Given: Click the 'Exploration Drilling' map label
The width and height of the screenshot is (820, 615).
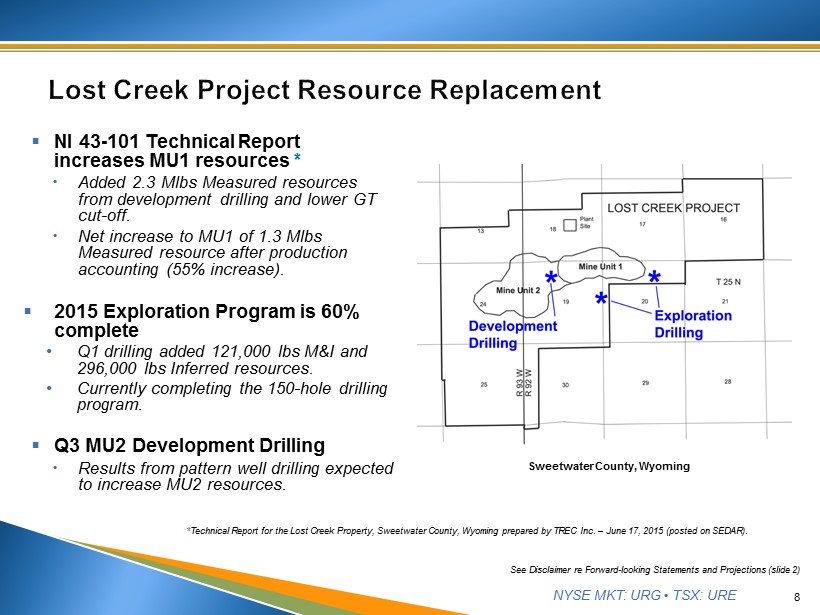Looking at the screenshot, I should (692, 324).
